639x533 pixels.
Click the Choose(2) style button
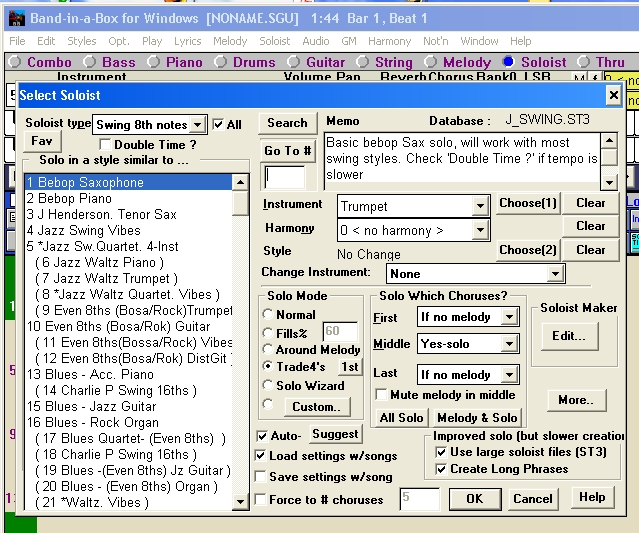click(x=528, y=250)
